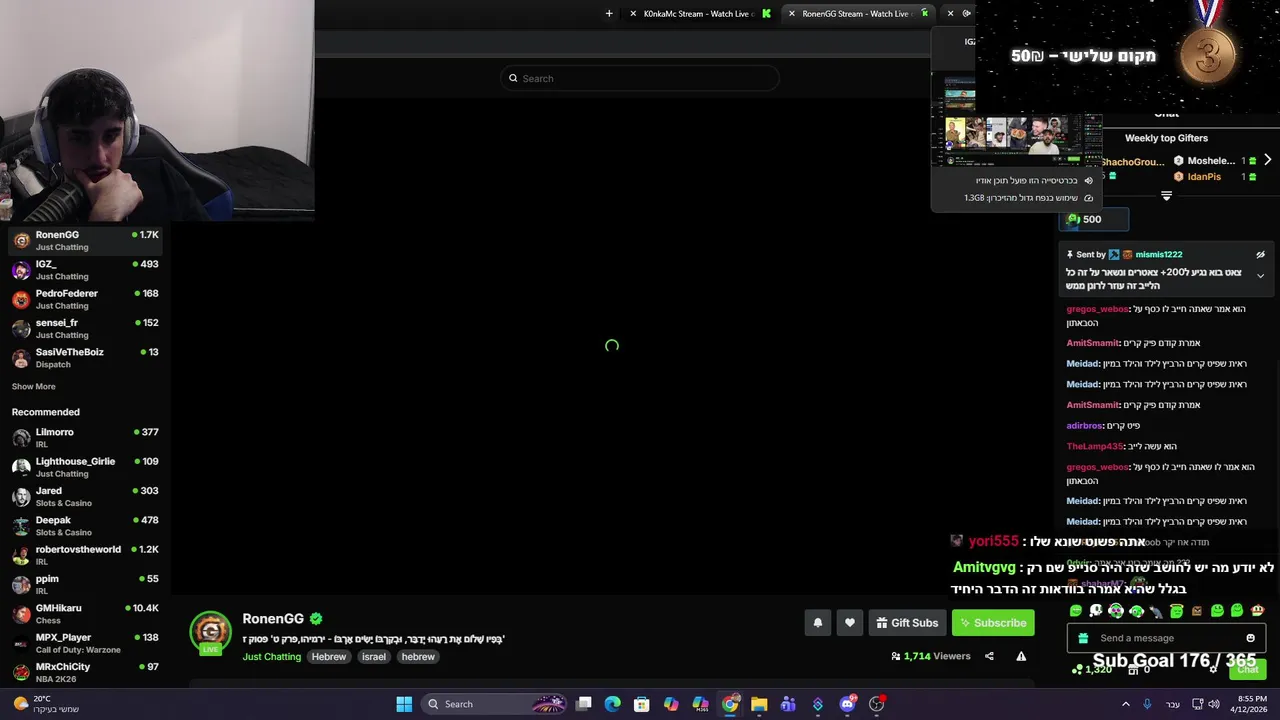Click the Gift Subs button
The height and width of the screenshot is (720, 1280).
(907, 623)
